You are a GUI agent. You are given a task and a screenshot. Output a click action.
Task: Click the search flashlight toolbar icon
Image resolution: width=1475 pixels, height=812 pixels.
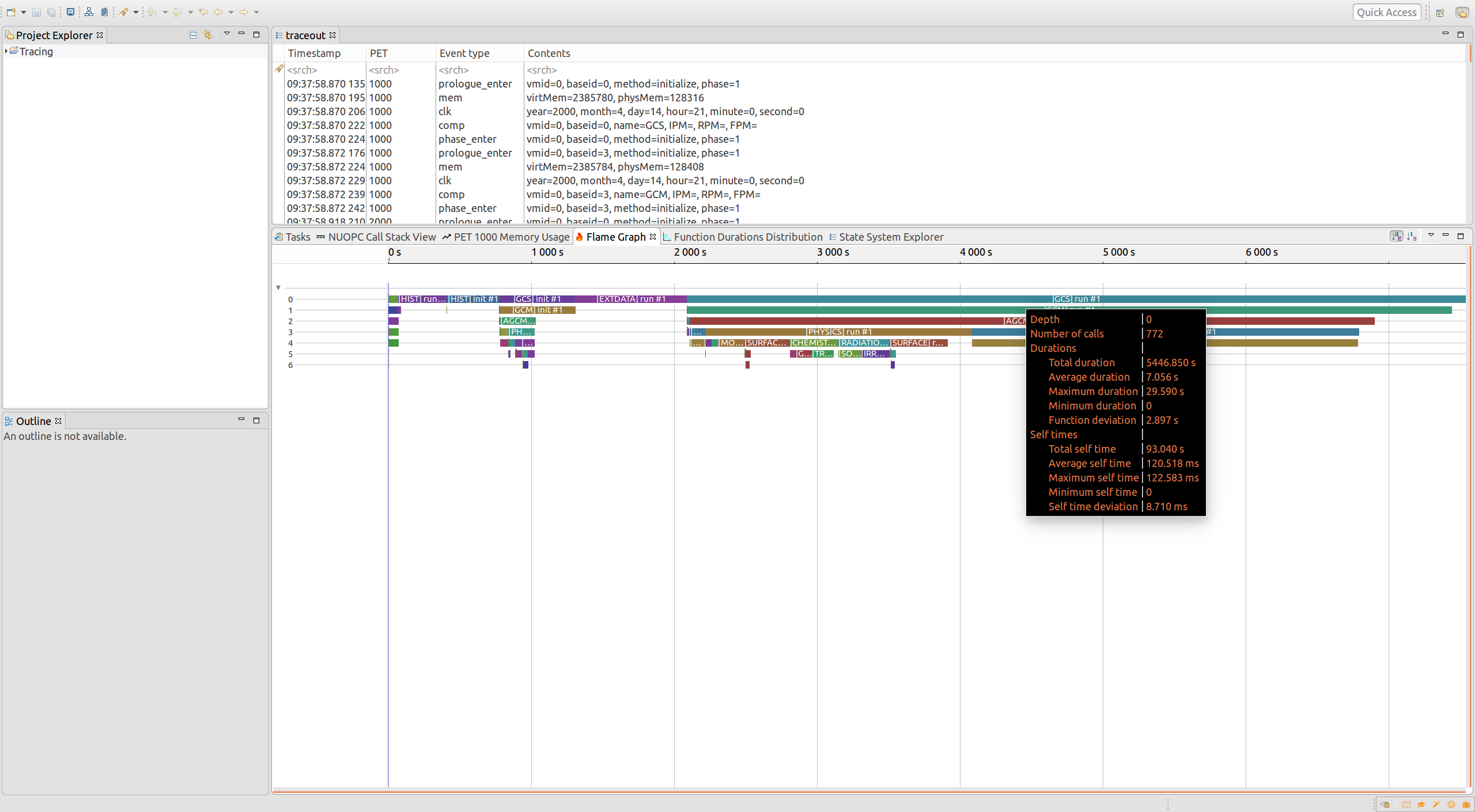coord(123,12)
